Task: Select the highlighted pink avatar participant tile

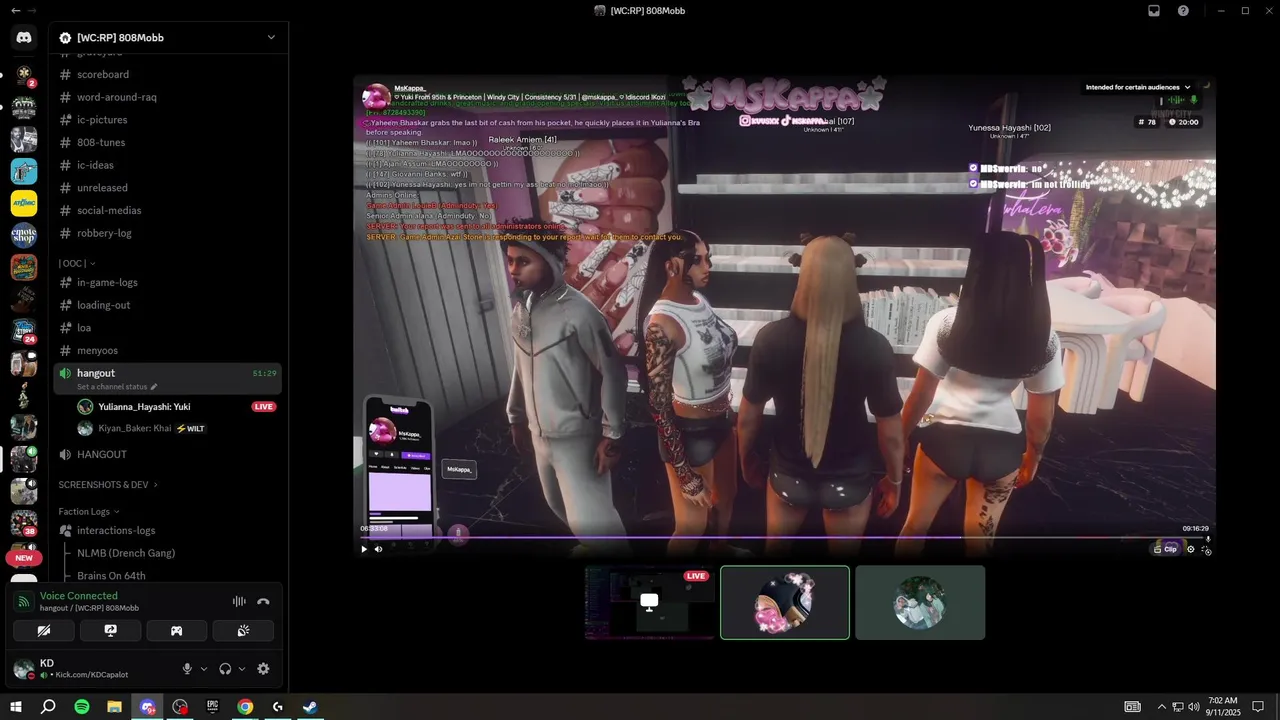Action: (785, 602)
